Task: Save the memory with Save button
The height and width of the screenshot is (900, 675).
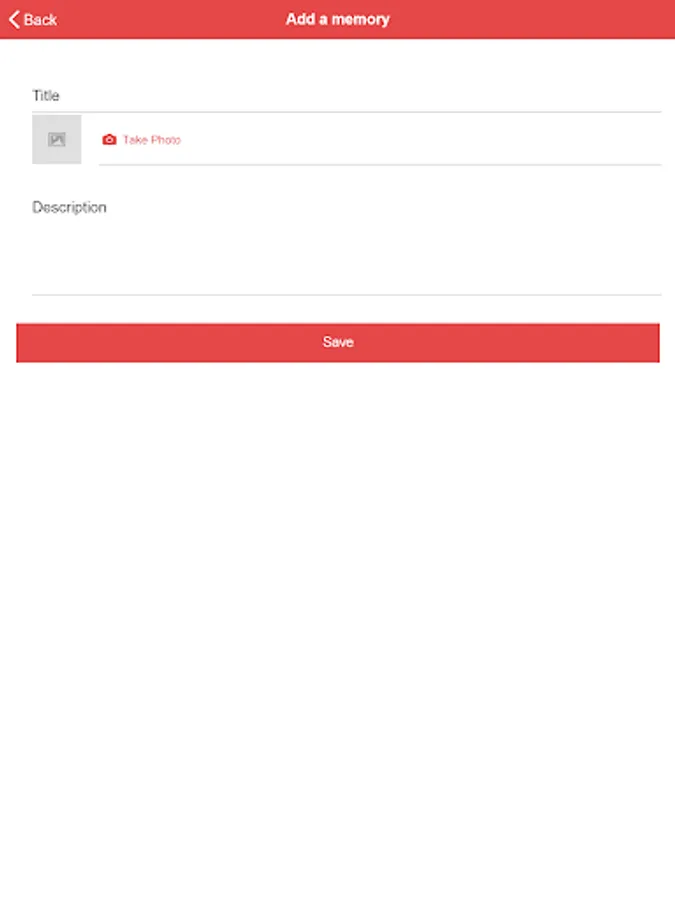Action: [338, 343]
